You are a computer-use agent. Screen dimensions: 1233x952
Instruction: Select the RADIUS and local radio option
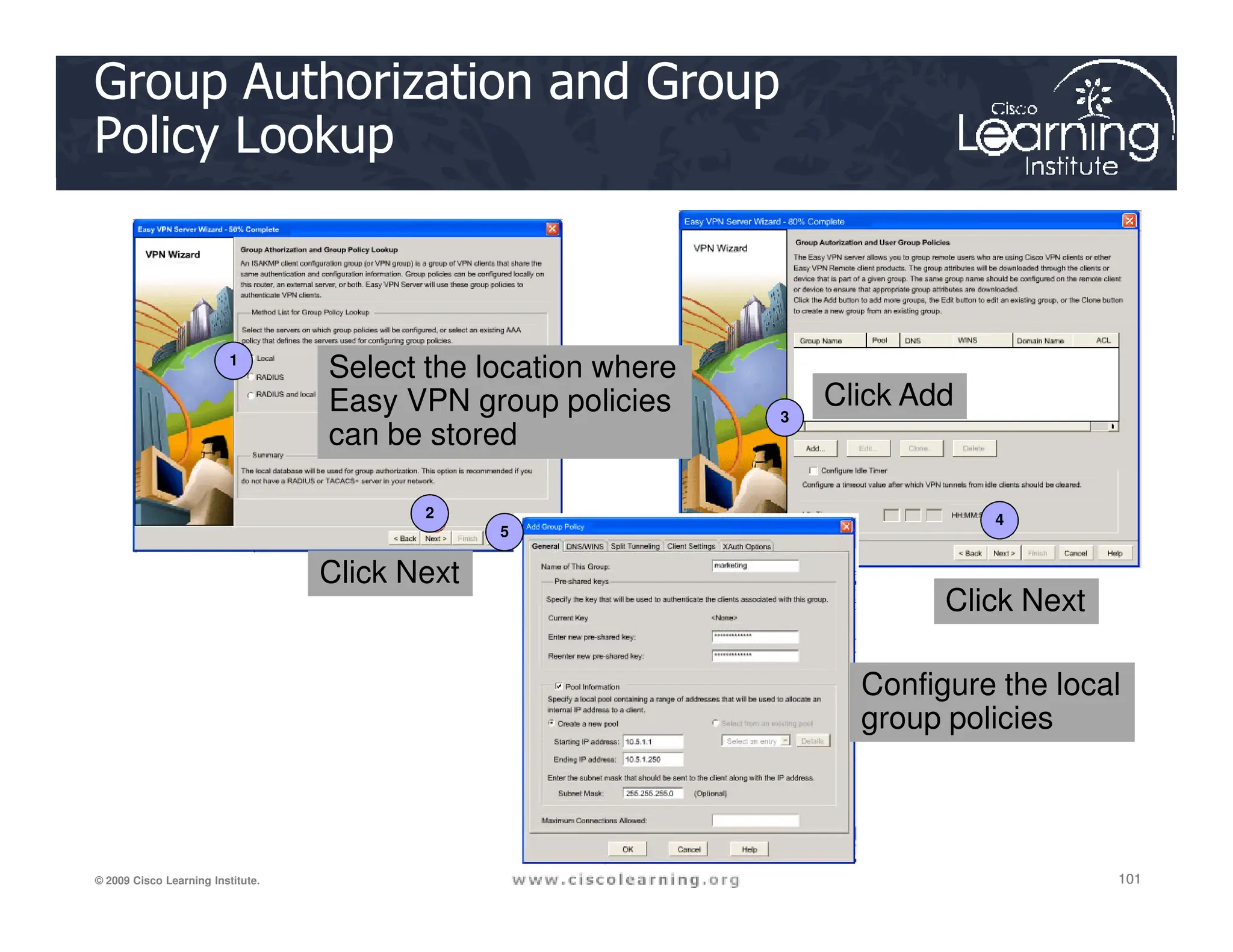tap(251, 395)
